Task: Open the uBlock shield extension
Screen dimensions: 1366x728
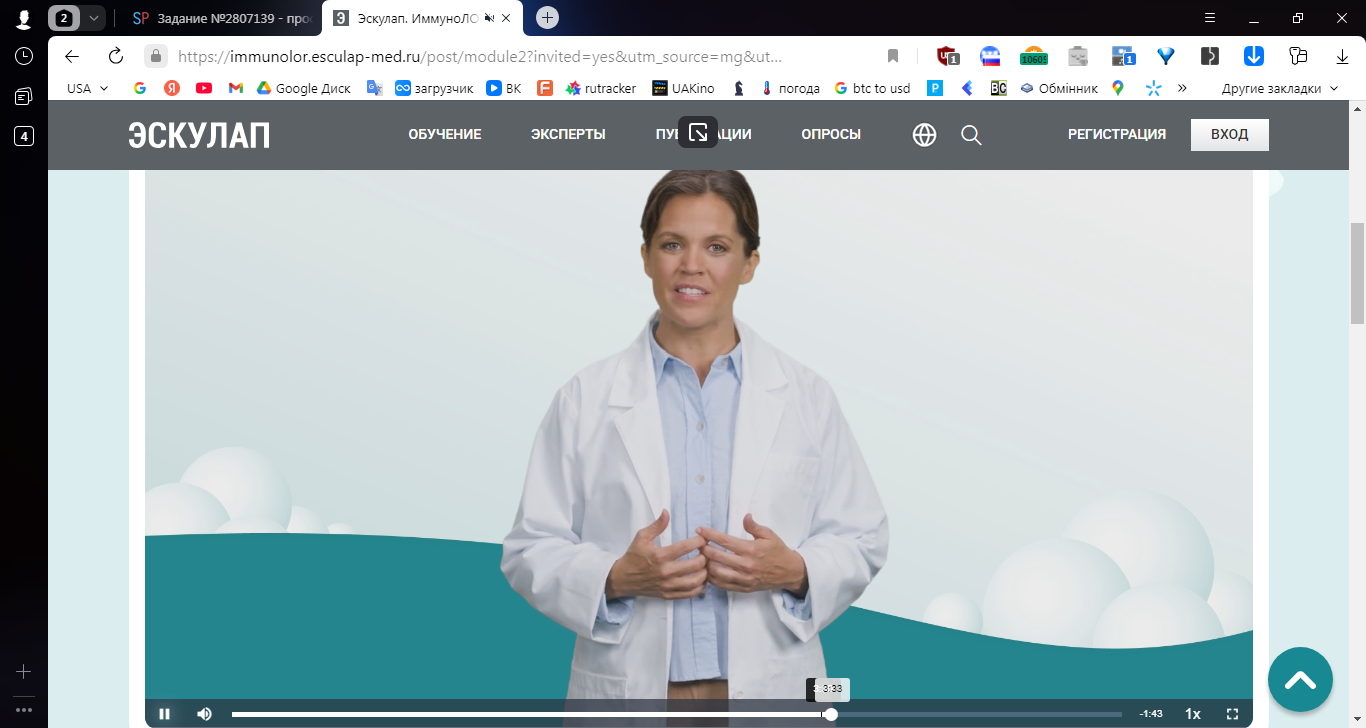Action: (x=947, y=56)
